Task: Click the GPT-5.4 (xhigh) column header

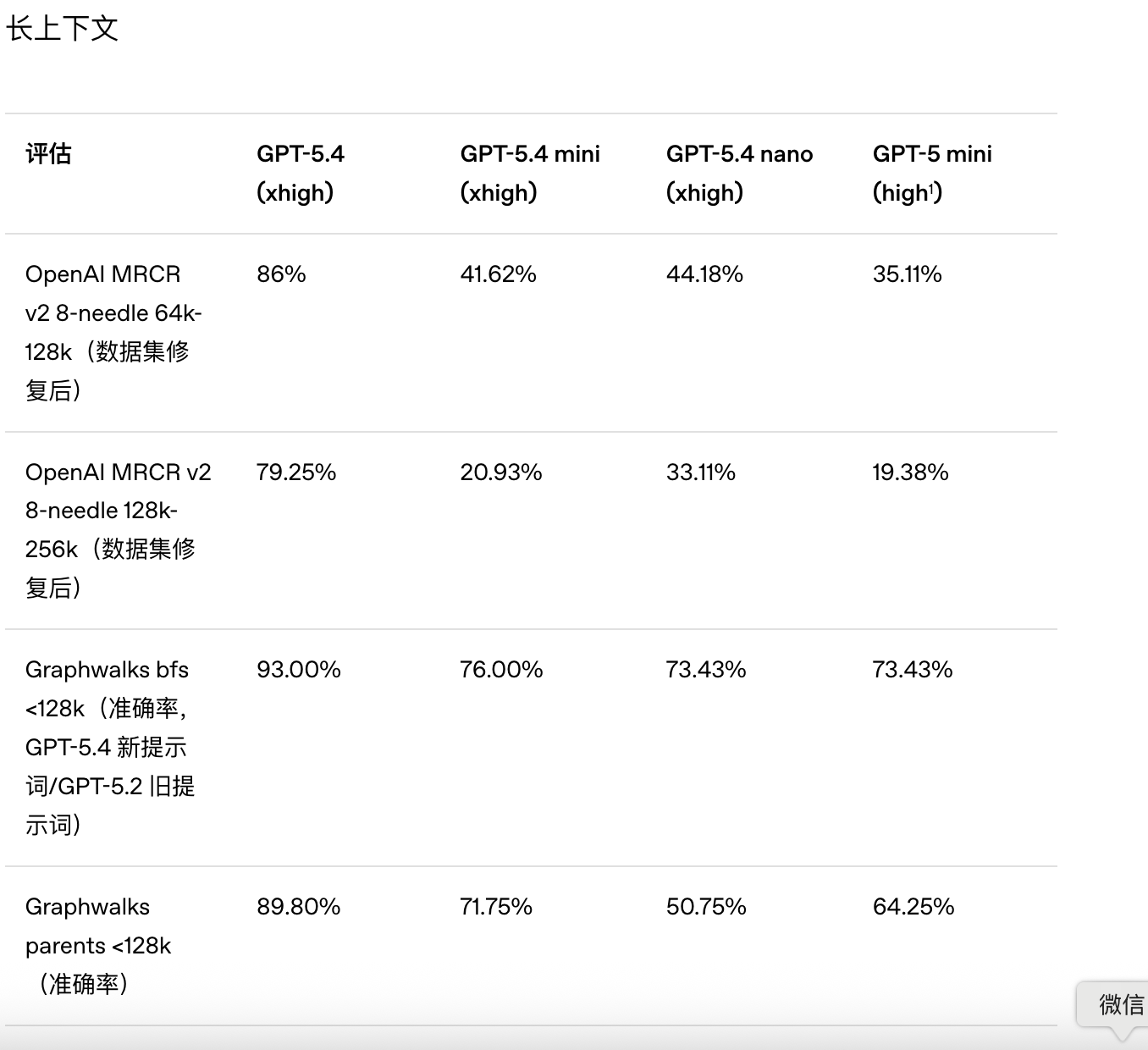Action: pyautogui.click(x=301, y=173)
